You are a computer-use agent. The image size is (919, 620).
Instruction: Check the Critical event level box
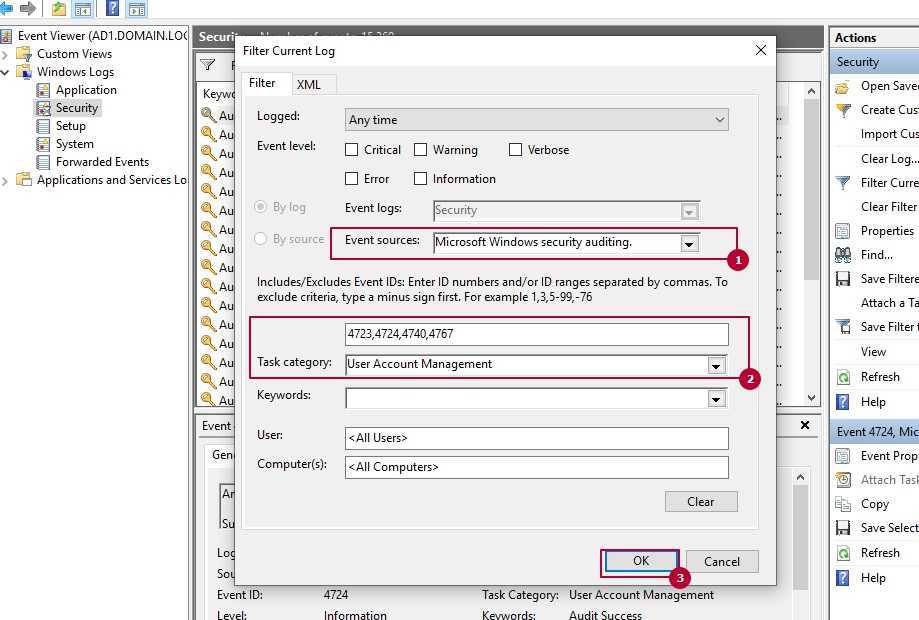tap(352, 150)
